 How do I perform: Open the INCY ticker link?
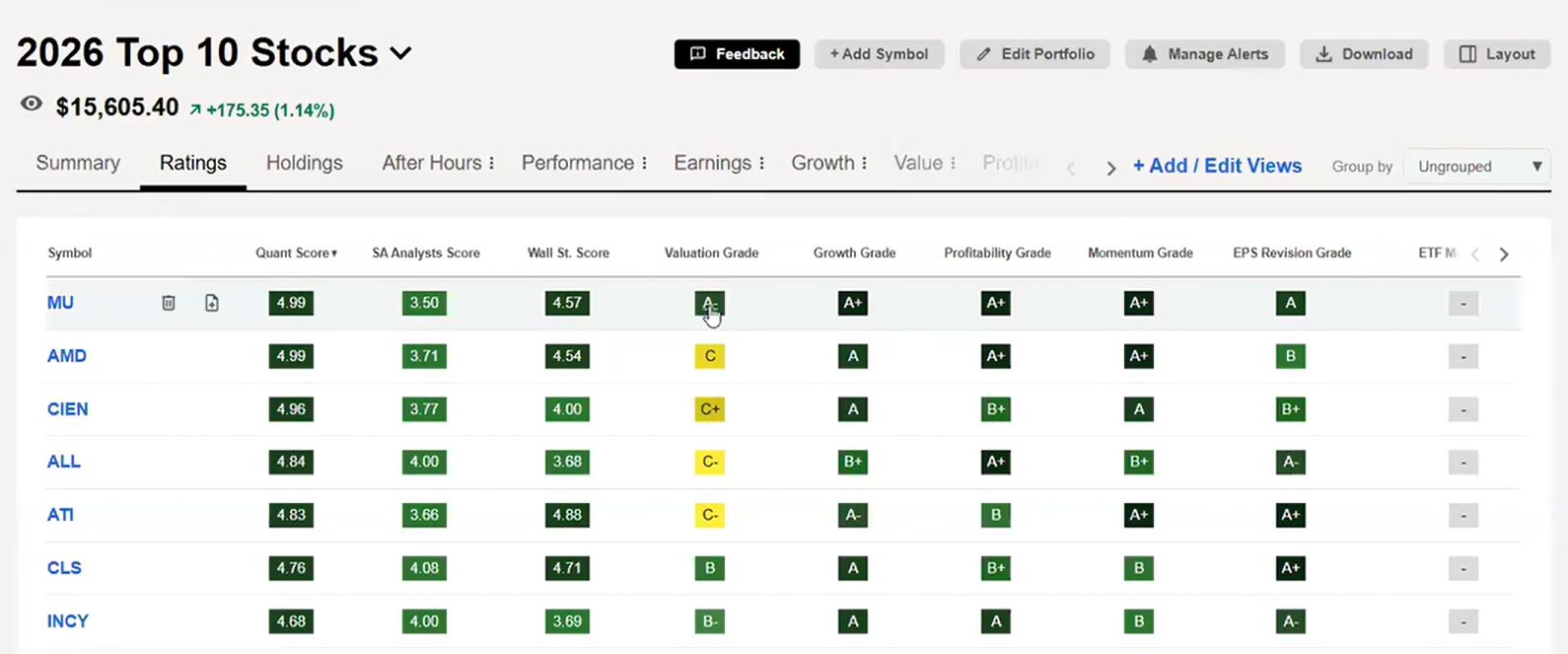pos(68,621)
